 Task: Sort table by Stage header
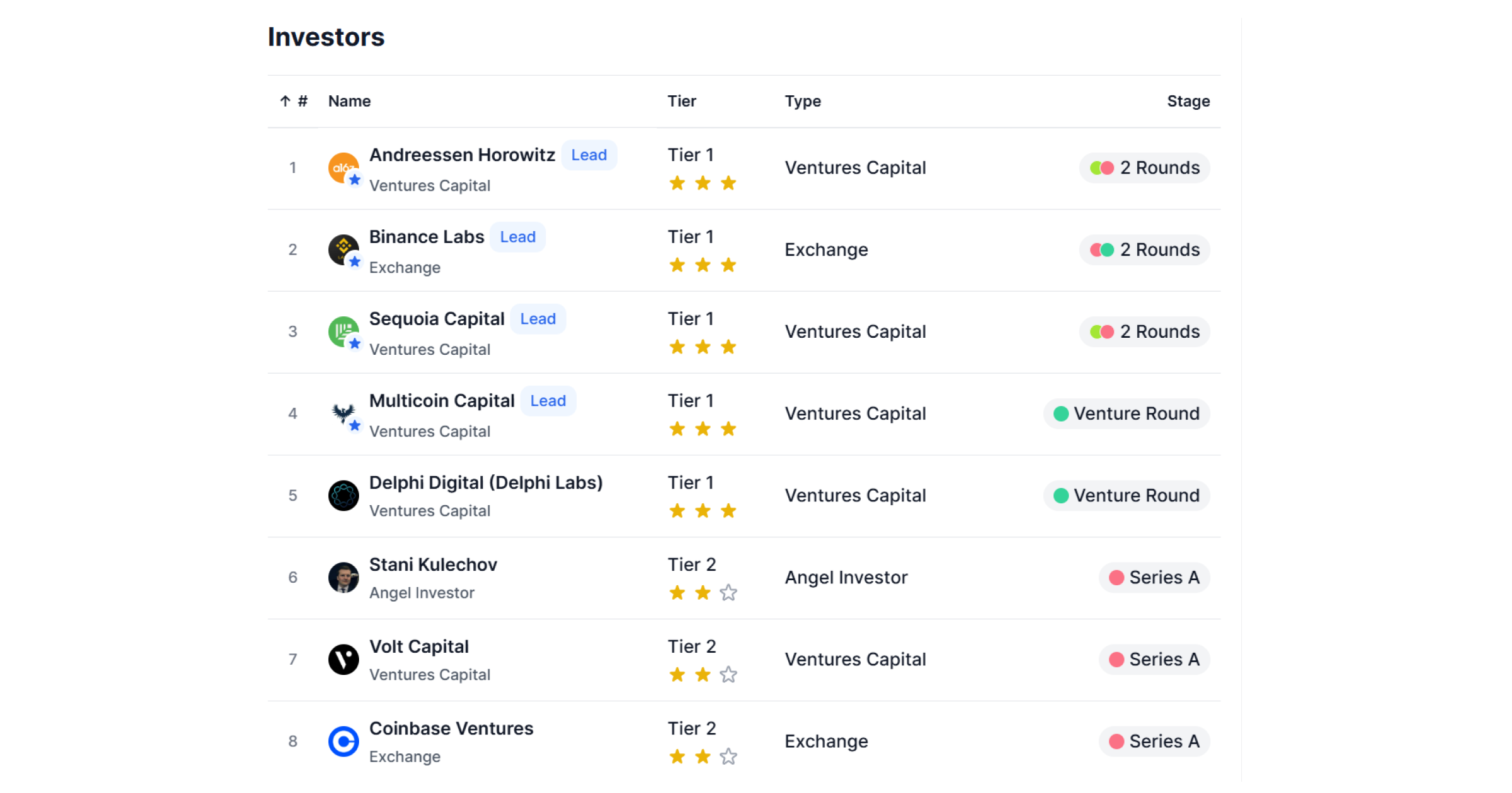1188,101
